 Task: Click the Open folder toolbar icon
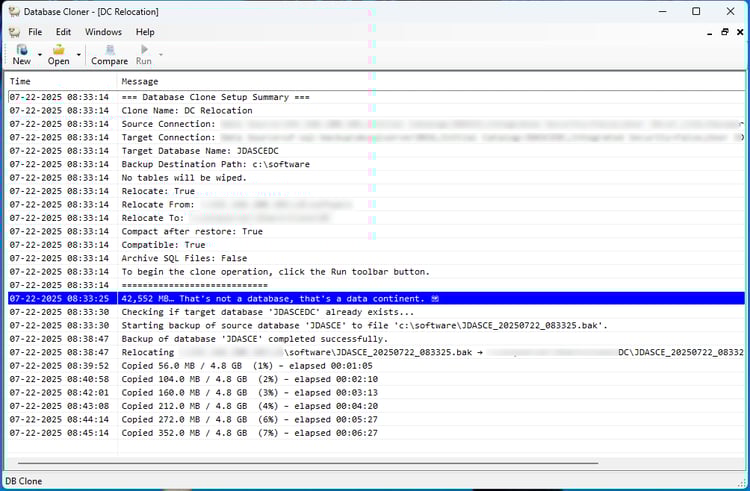pos(58,49)
